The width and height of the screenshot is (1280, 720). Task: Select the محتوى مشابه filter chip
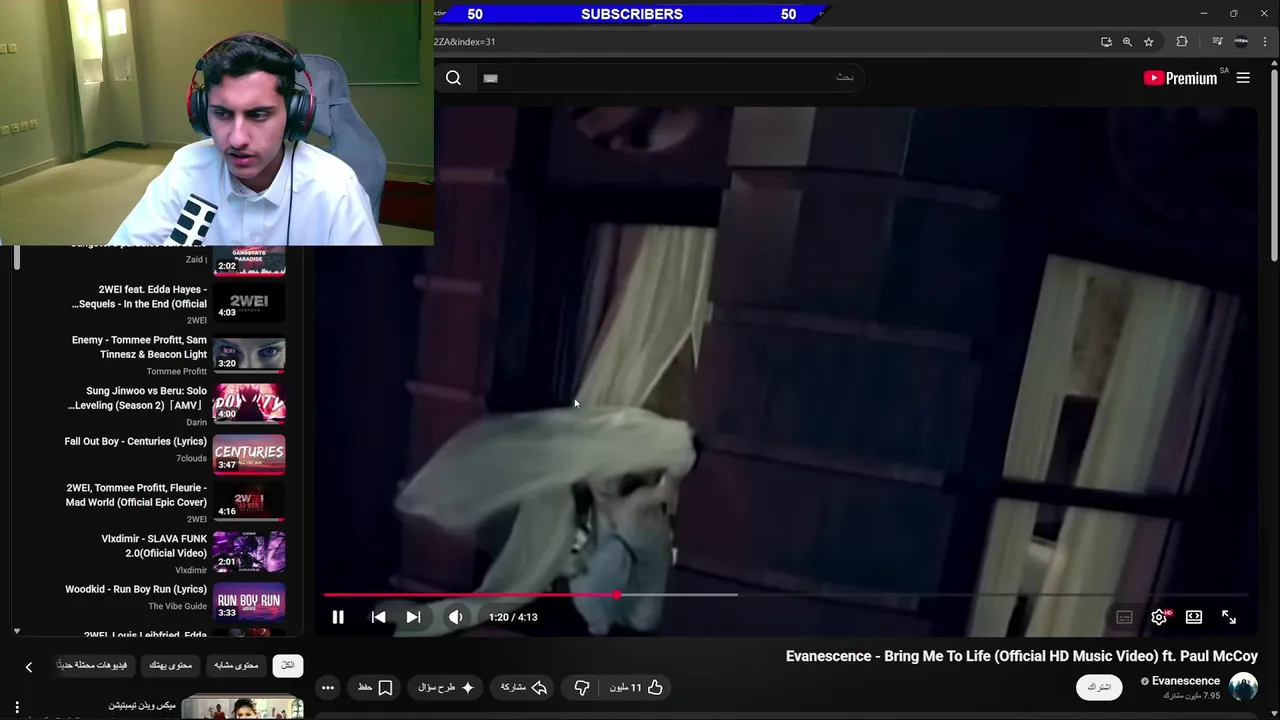tap(236, 665)
